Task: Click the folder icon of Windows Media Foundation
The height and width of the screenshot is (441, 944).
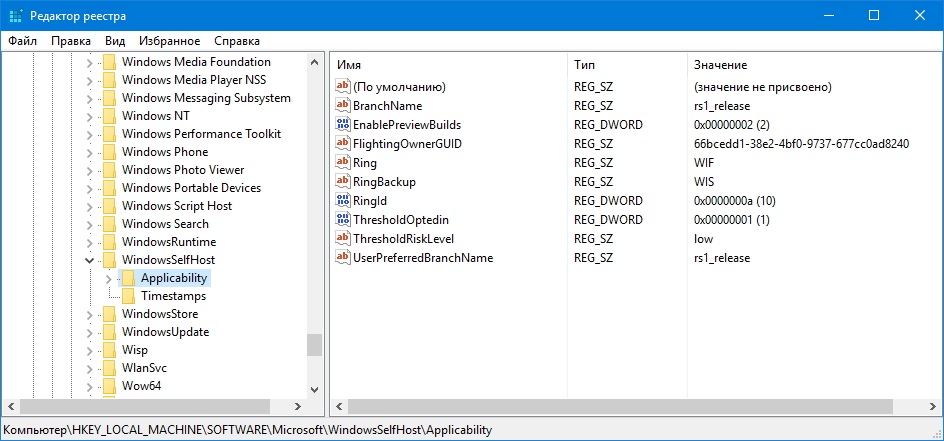Action: (x=109, y=62)
